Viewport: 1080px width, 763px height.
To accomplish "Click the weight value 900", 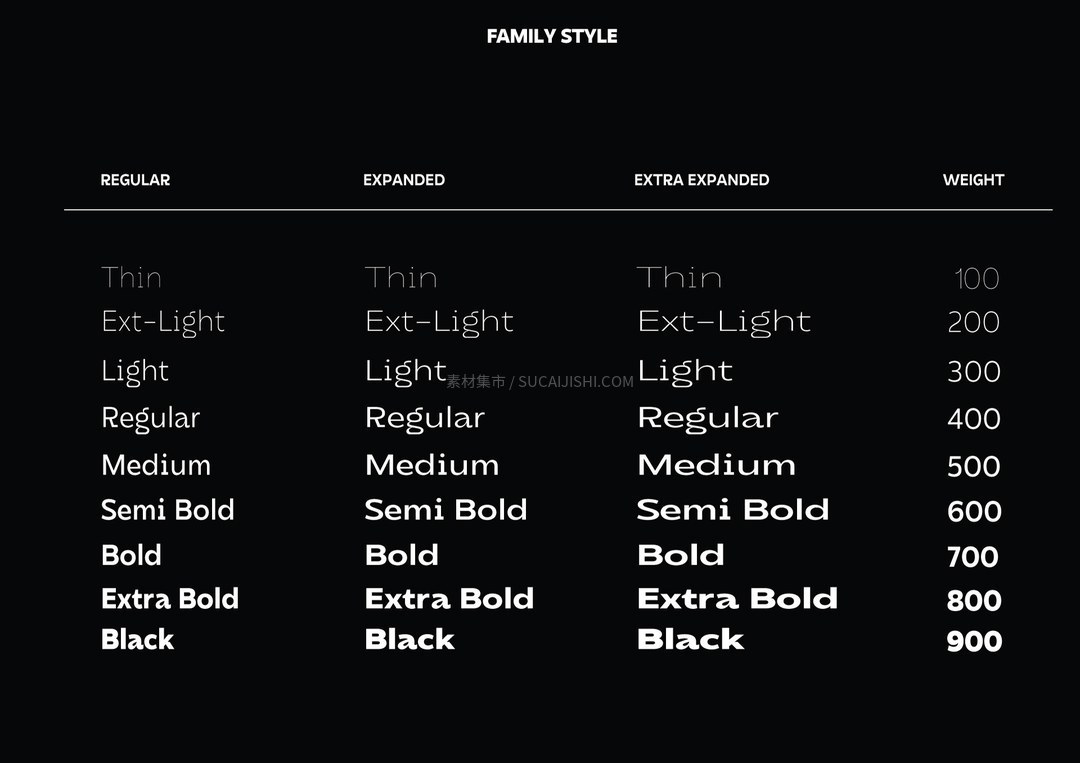I will (x=974, y=641).
